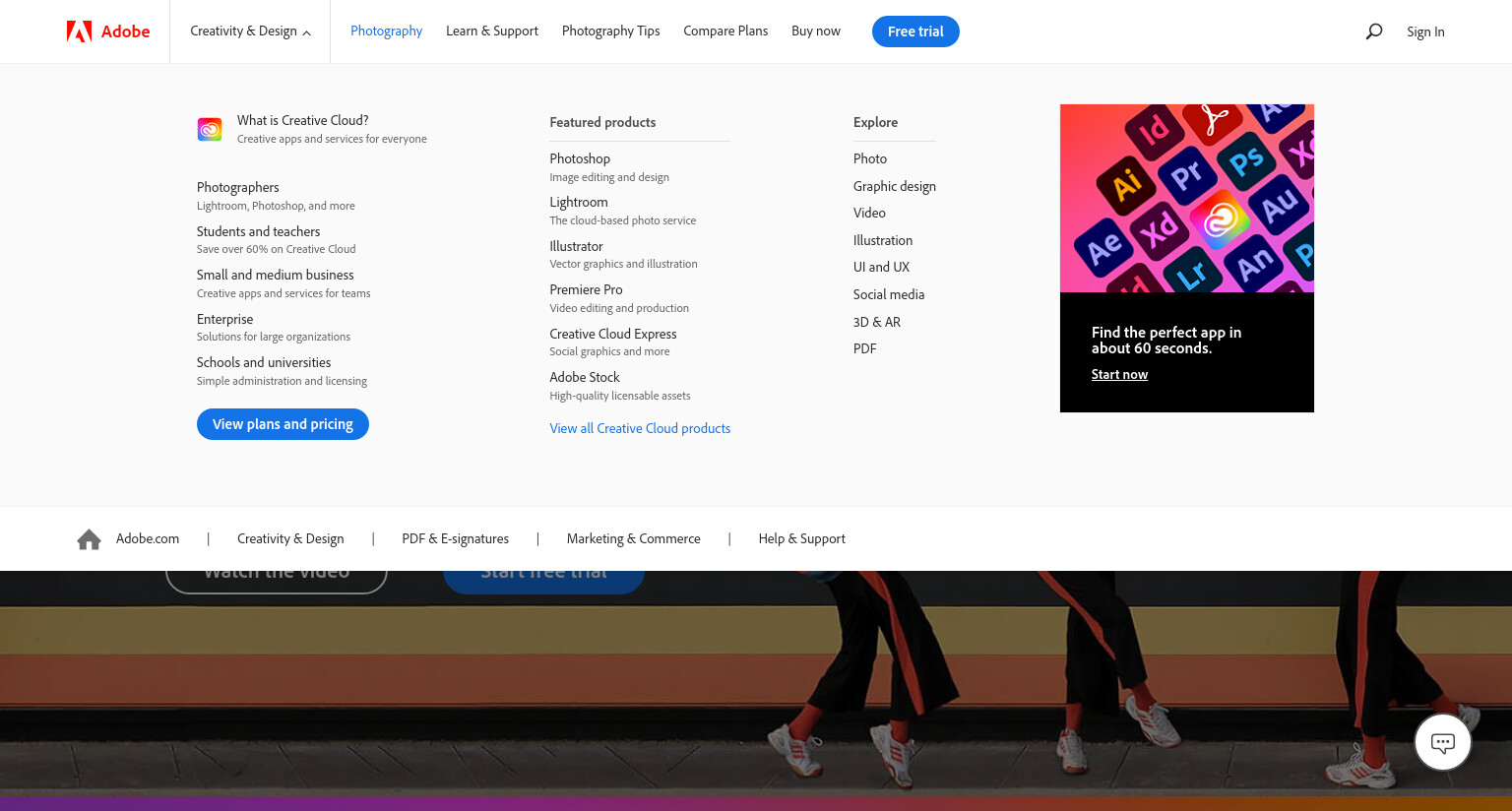Go to Adobe.com in the footer
Viewport: 1512px width, 811px height.
(148, 538)
